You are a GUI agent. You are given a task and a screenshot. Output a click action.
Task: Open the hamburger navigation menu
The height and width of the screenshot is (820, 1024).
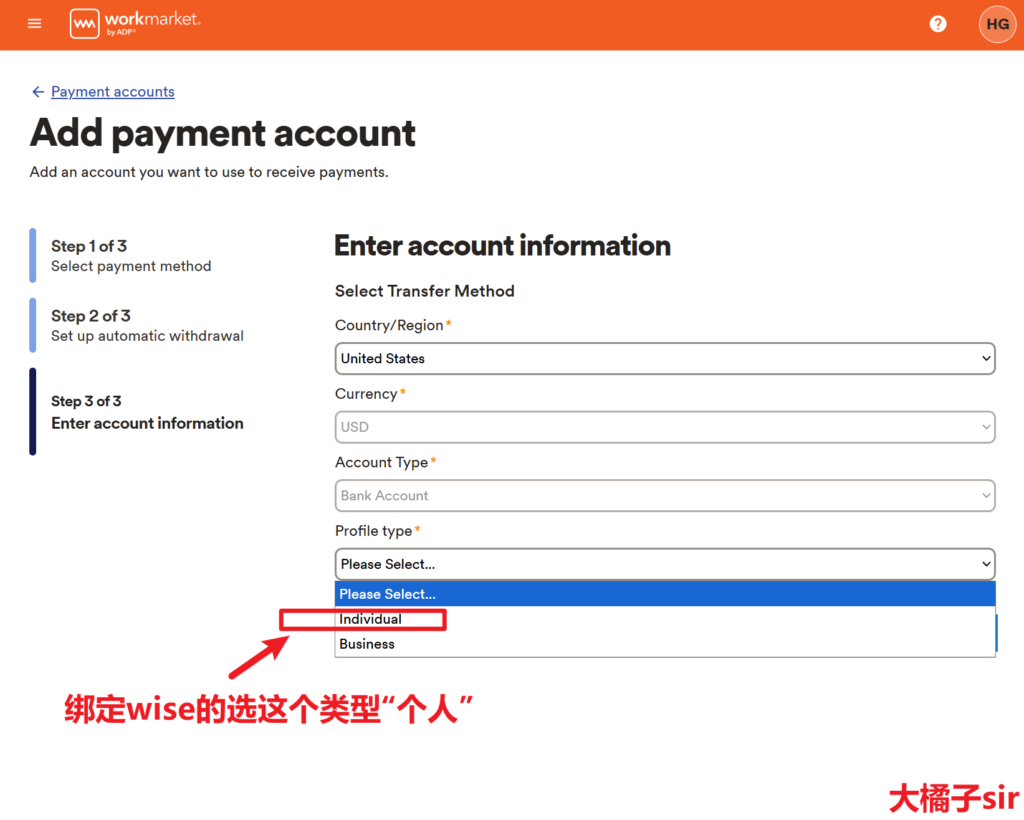pyautogui.click(x=35, y=24)
